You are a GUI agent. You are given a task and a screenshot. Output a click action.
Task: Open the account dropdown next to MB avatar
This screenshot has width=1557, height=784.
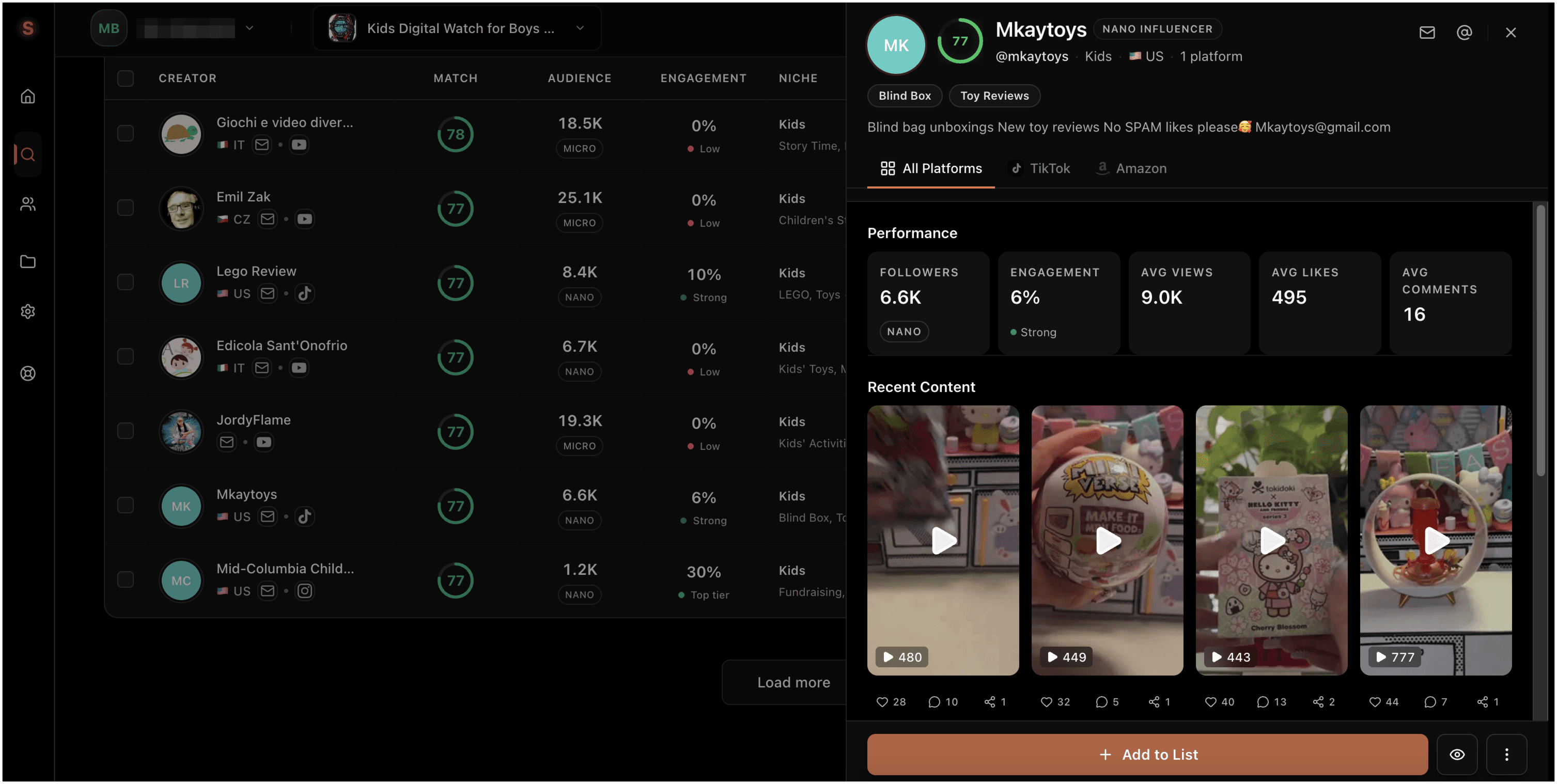[249, 28]
